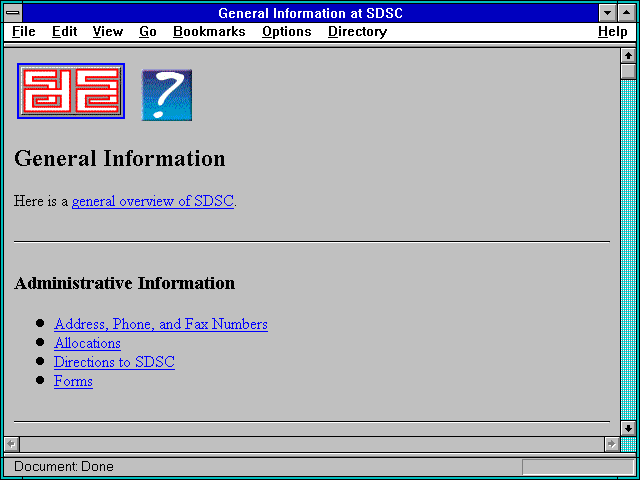Click the vertical scrollbar thumb
Screen dimensions: 640x480
tap(628, 71)
